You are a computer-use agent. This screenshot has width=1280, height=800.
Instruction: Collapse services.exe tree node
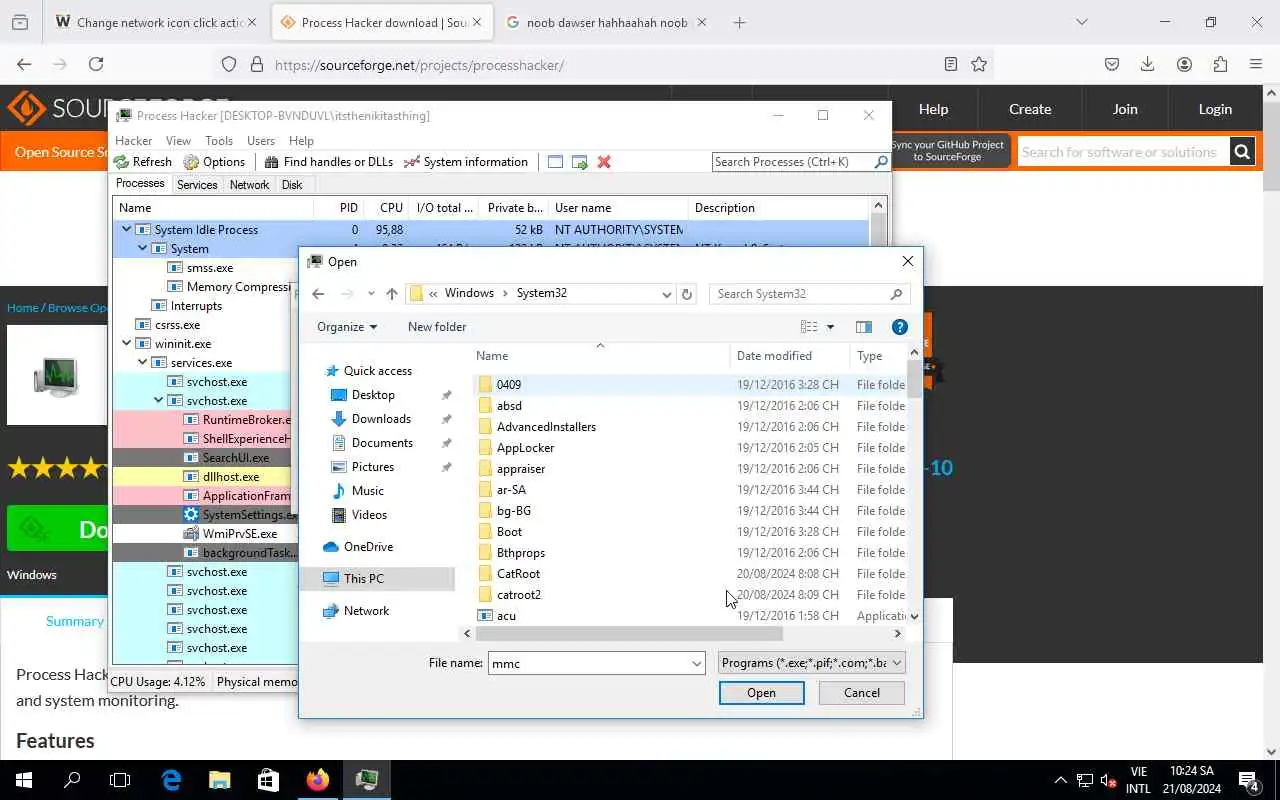143,363
